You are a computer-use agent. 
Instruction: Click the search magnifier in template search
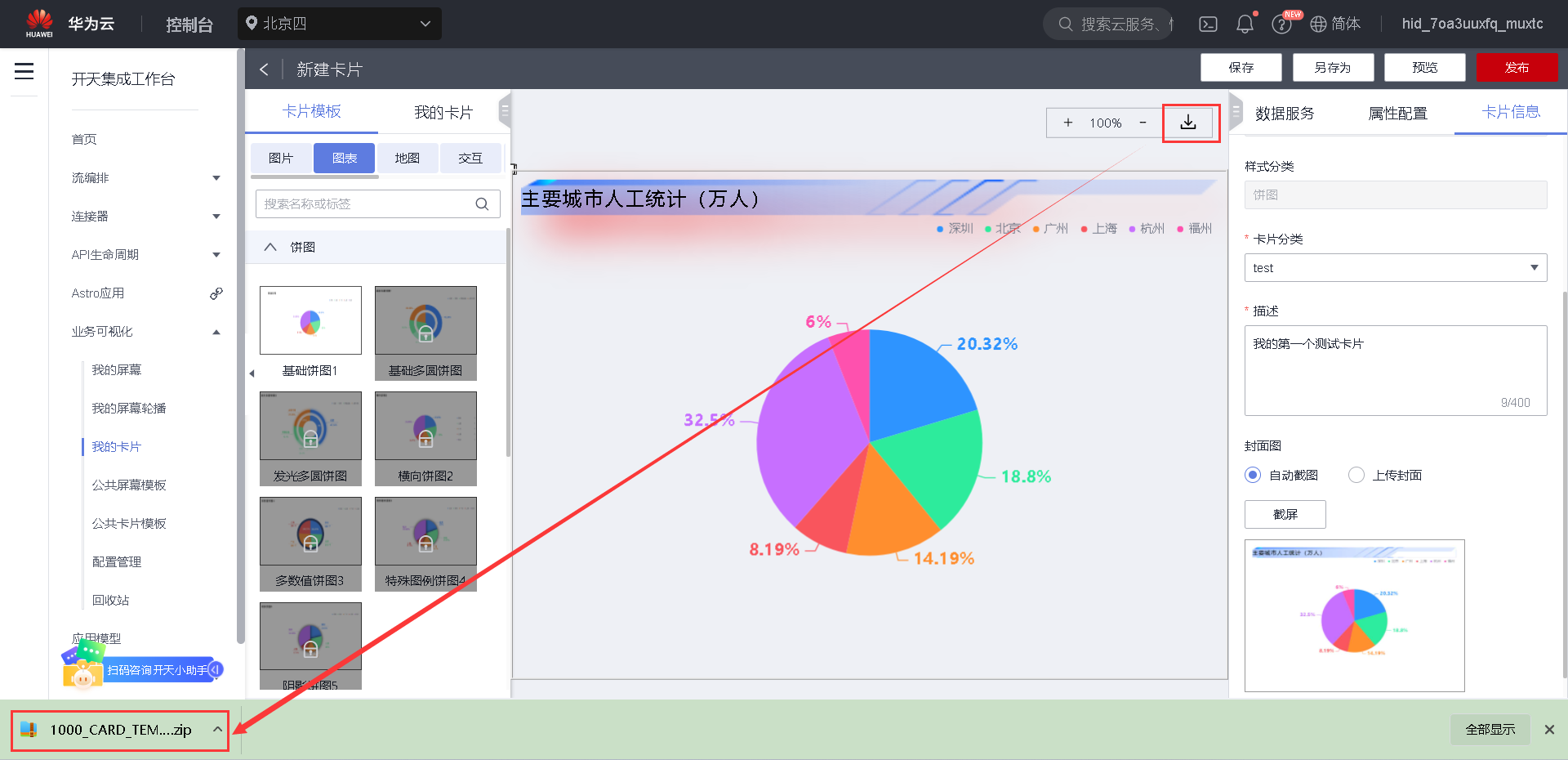coord(482,204)
